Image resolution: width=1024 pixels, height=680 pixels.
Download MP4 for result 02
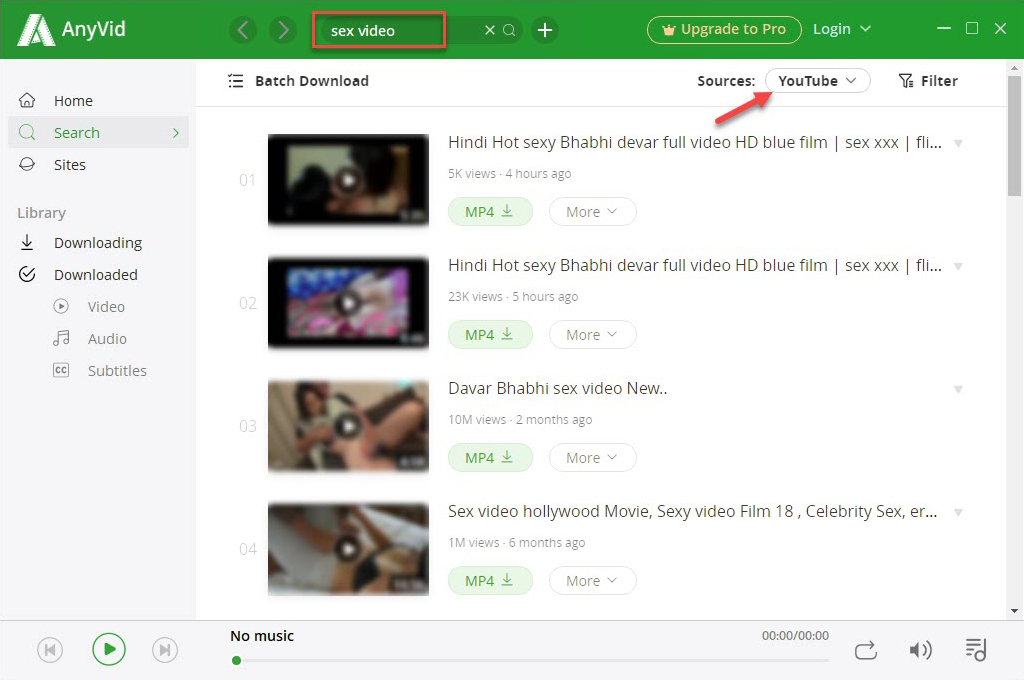[490, 334]
